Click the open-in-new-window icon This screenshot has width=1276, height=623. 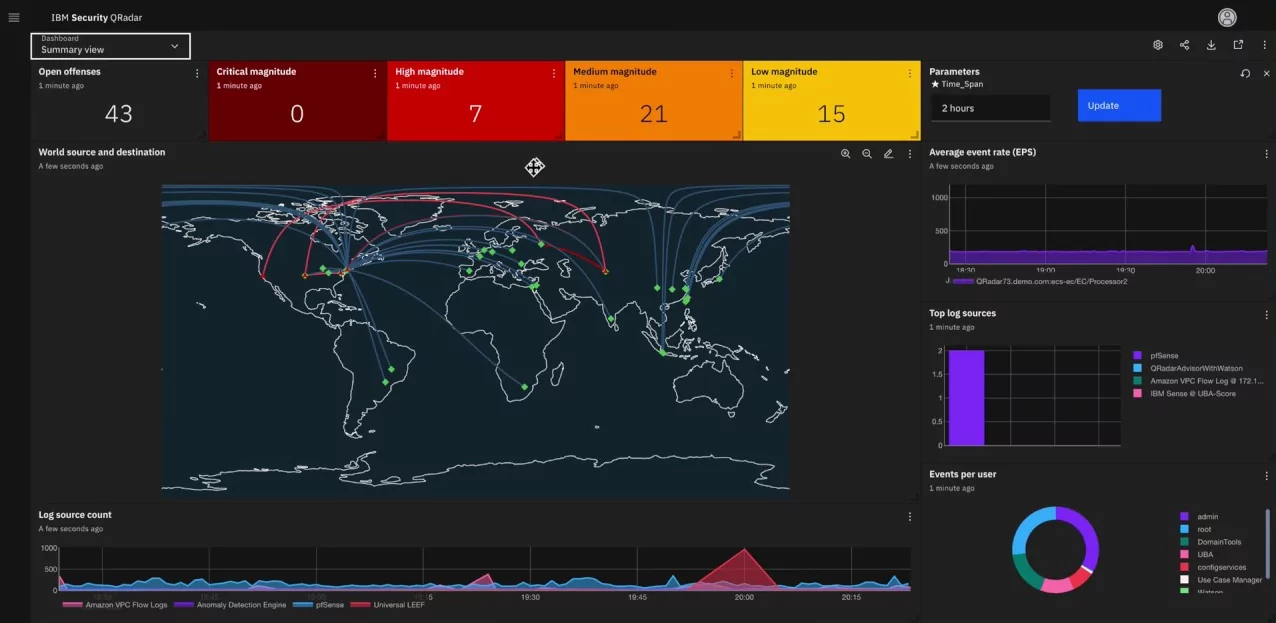(1238, 45)
